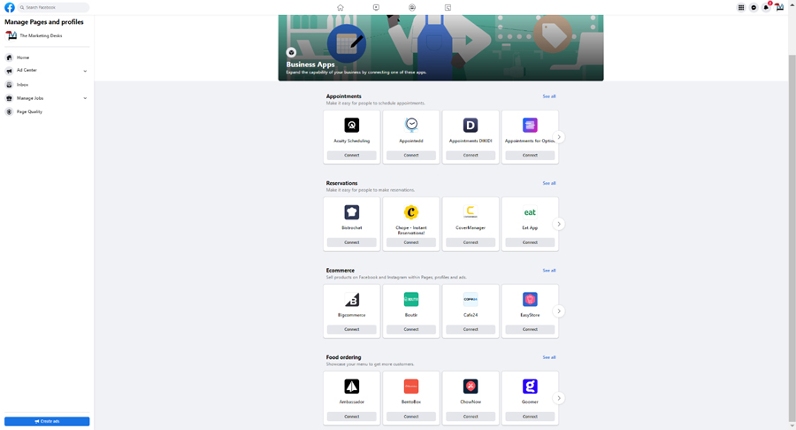The image size is (796, 430).
Task: Connect the EasyStore app
Action: click(x=530, y=329)
